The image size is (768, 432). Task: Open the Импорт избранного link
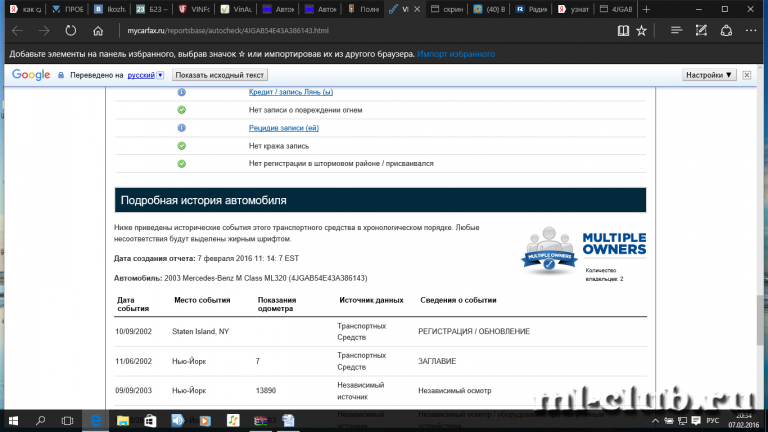pyautogui.click(x=456, y=54)
